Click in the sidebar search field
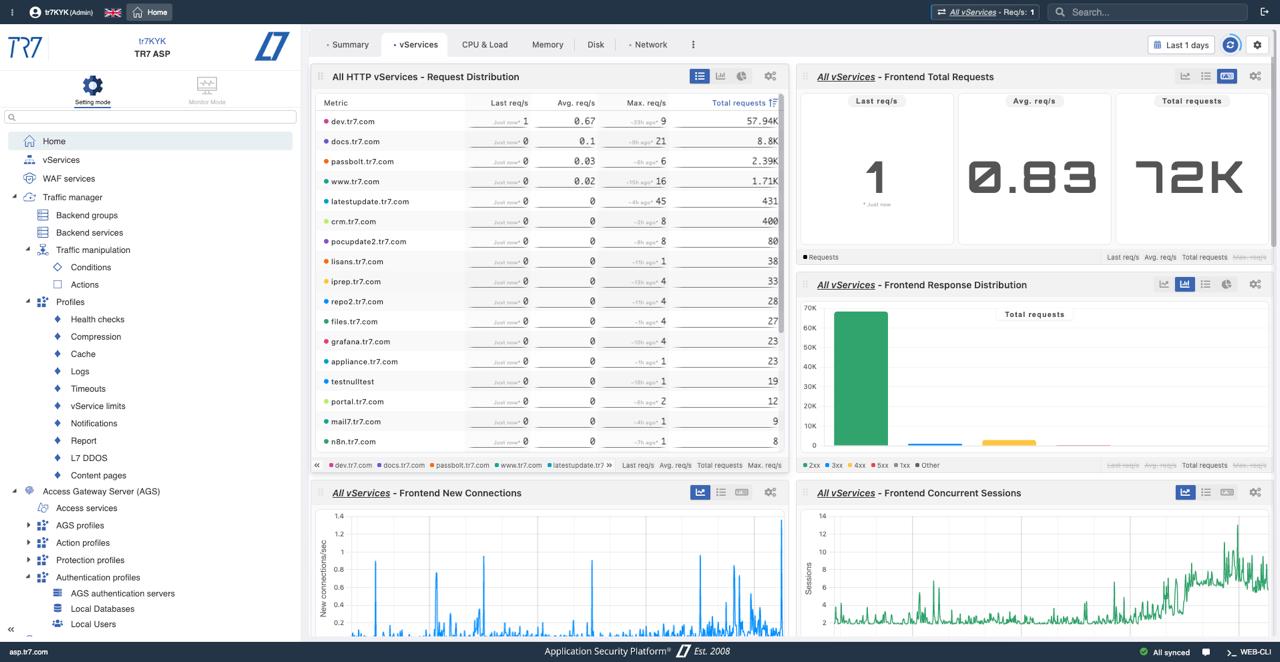 click(150, 117)
